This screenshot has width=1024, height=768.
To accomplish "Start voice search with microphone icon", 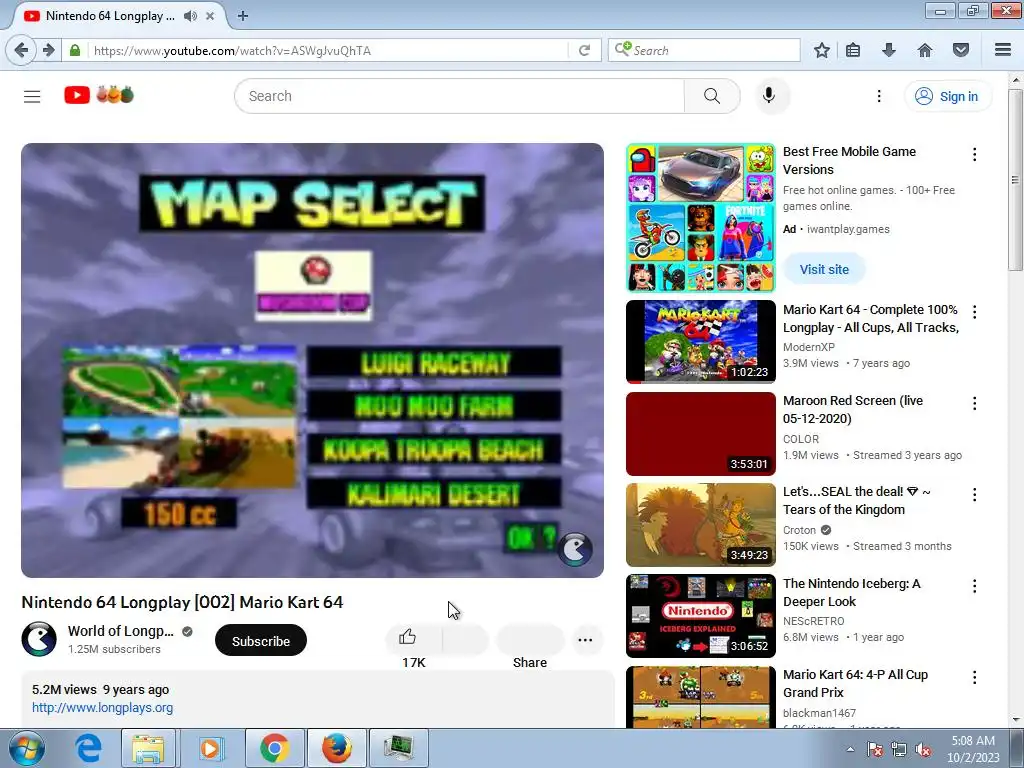I will coord(769,95).
